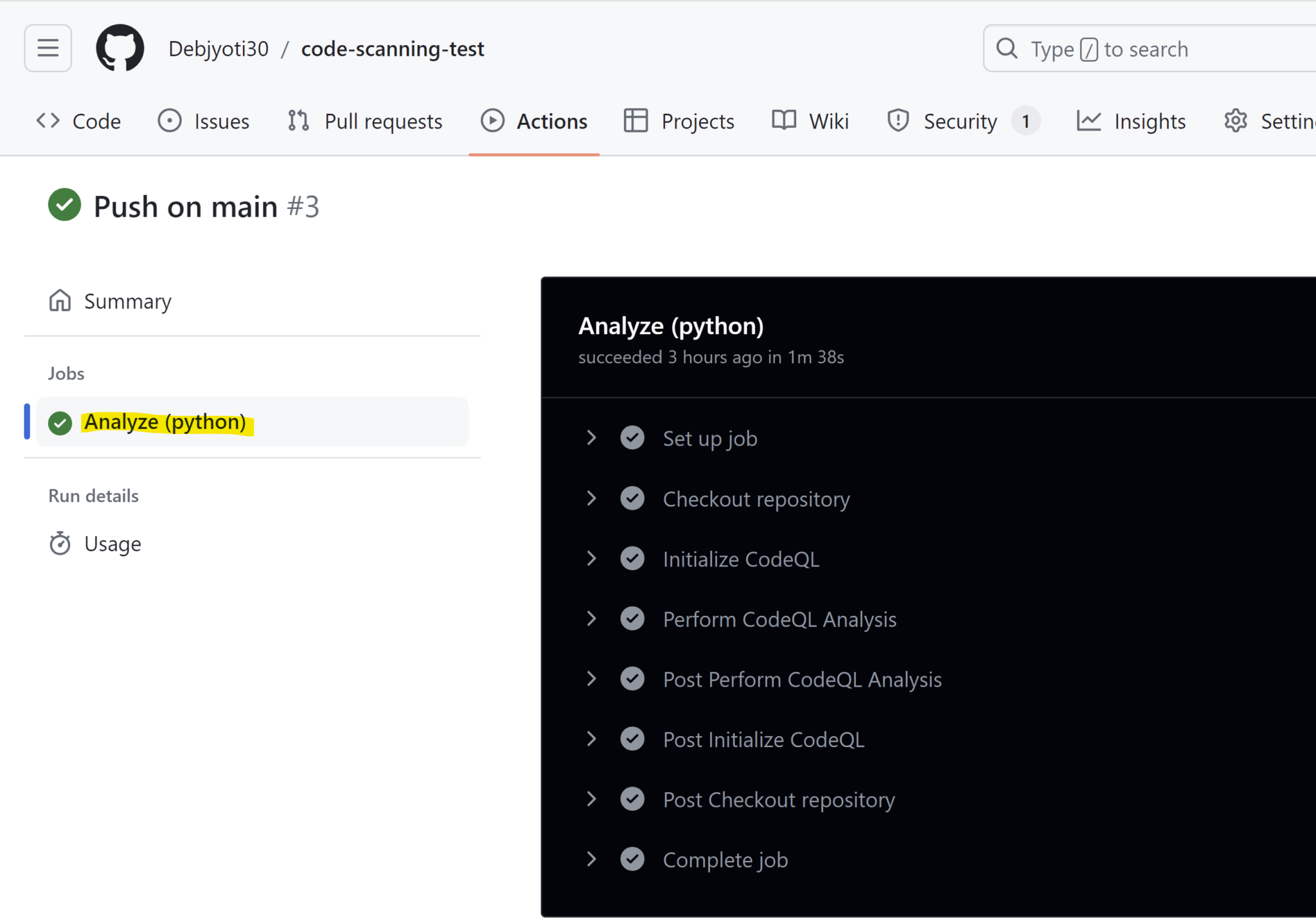This screenshot has width=1316, height=920.
Task: Open the Issues tab
Action: coord(204,121)
